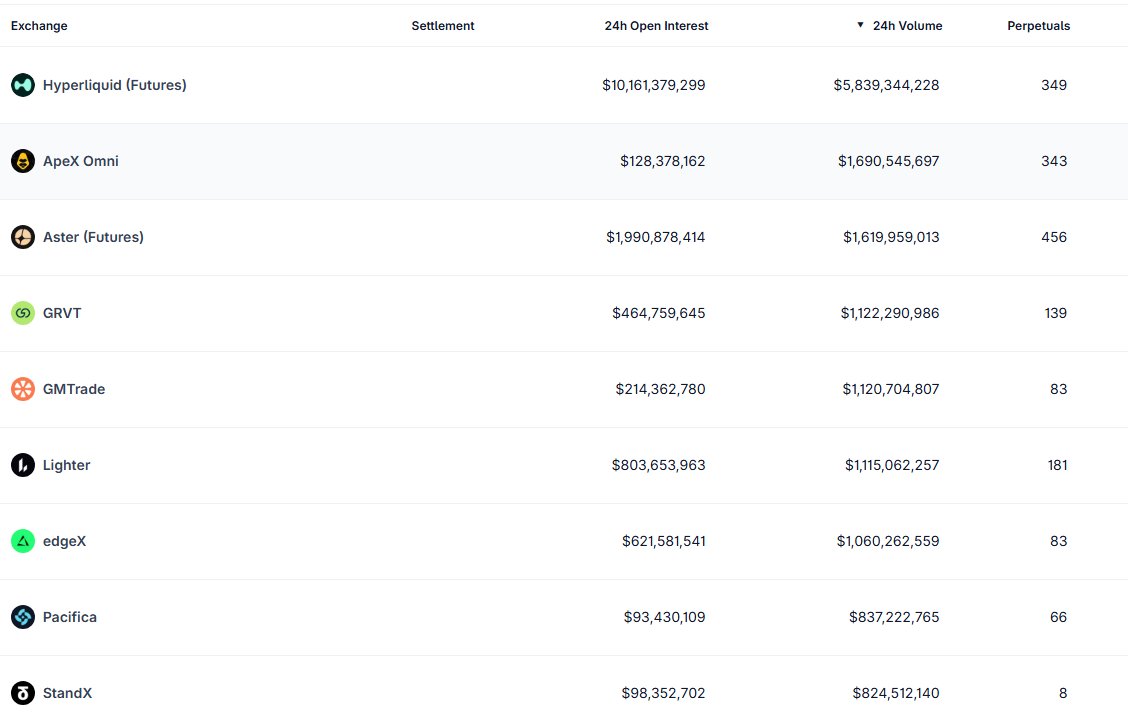Select Aster volume $1,619,959,013

pos(891,237)
